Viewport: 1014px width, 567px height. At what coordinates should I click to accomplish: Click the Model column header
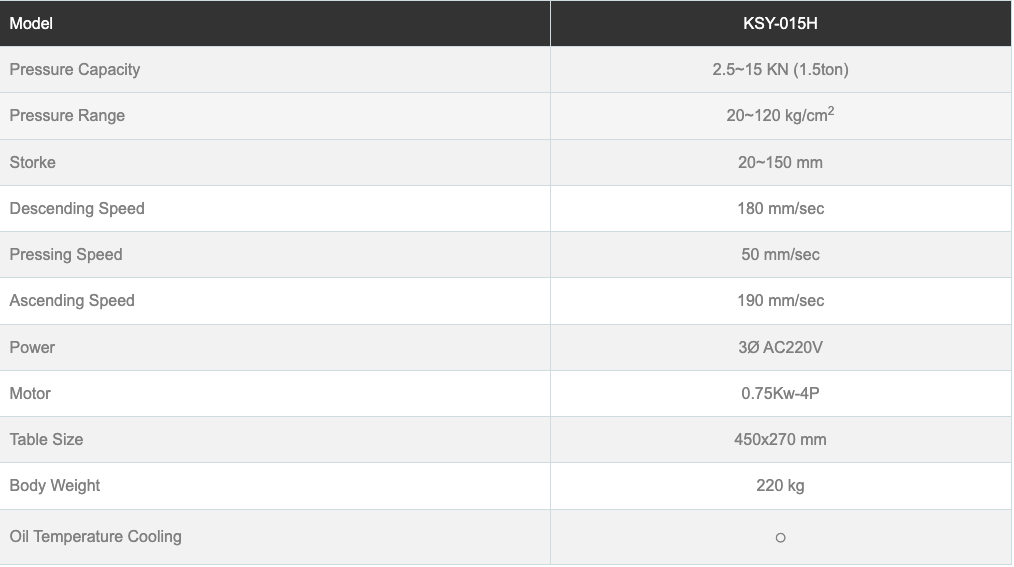[x=31, y=23]
